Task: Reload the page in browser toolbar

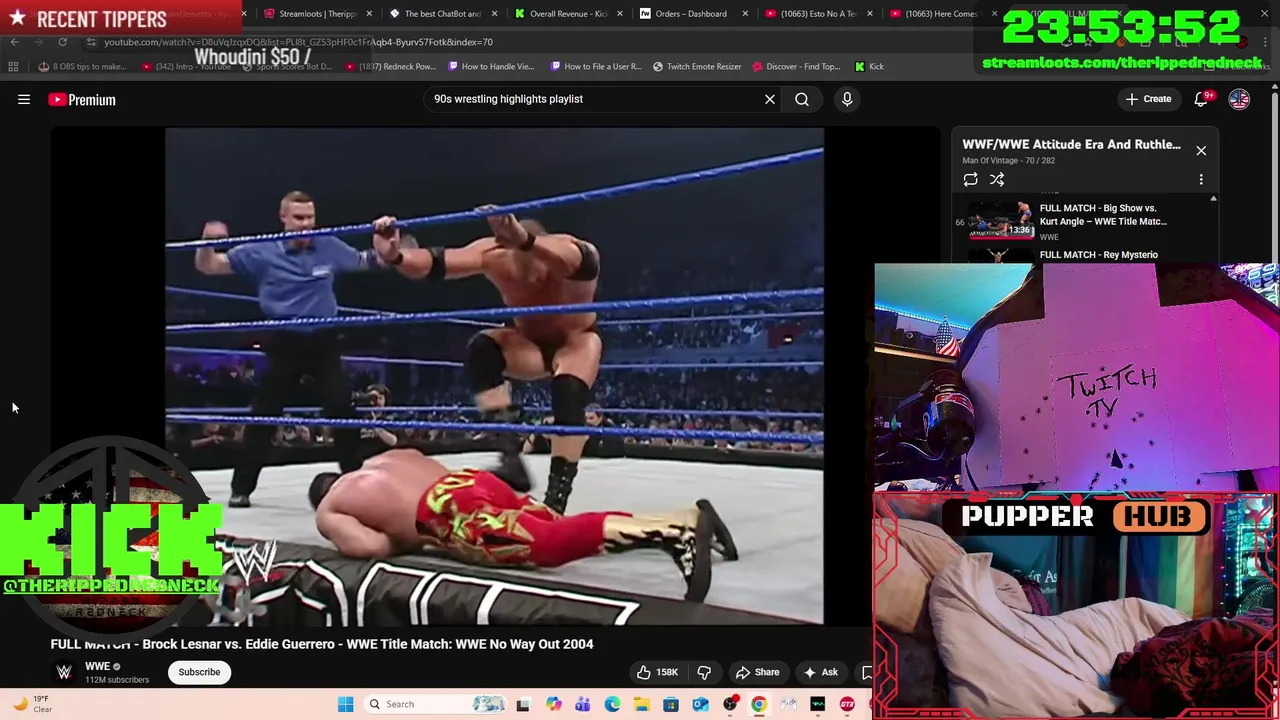Action: 62,42
